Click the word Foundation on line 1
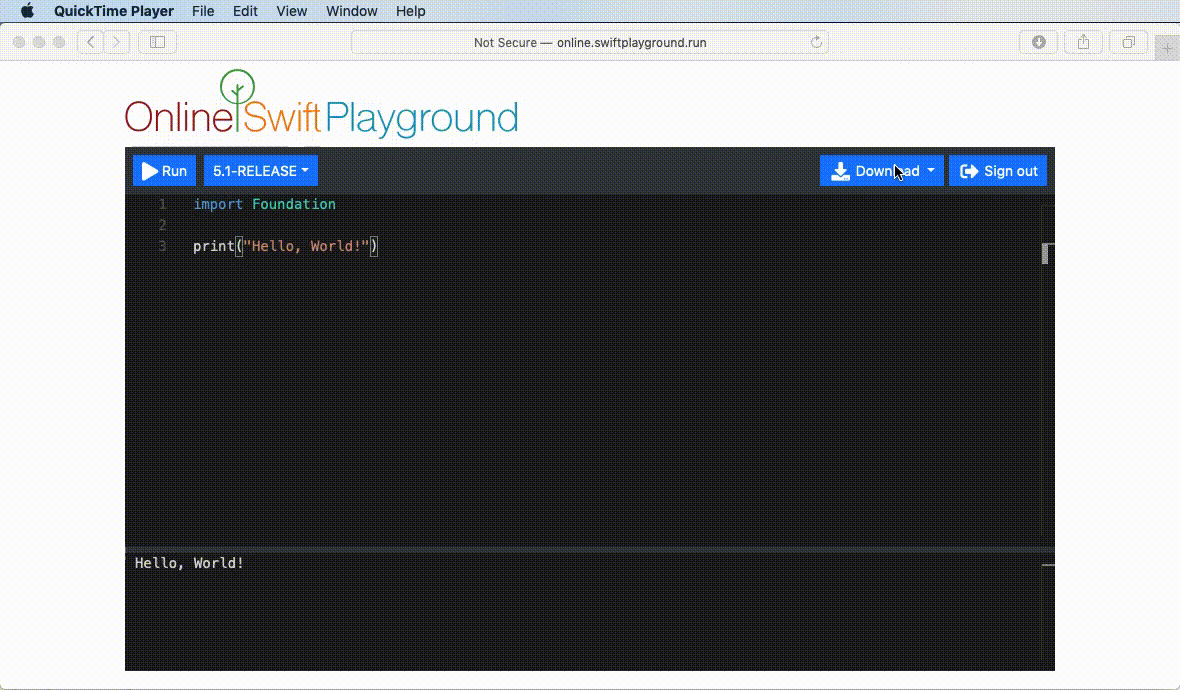Viewport: 1180px width, 690px height. click(x=293, y=204)
